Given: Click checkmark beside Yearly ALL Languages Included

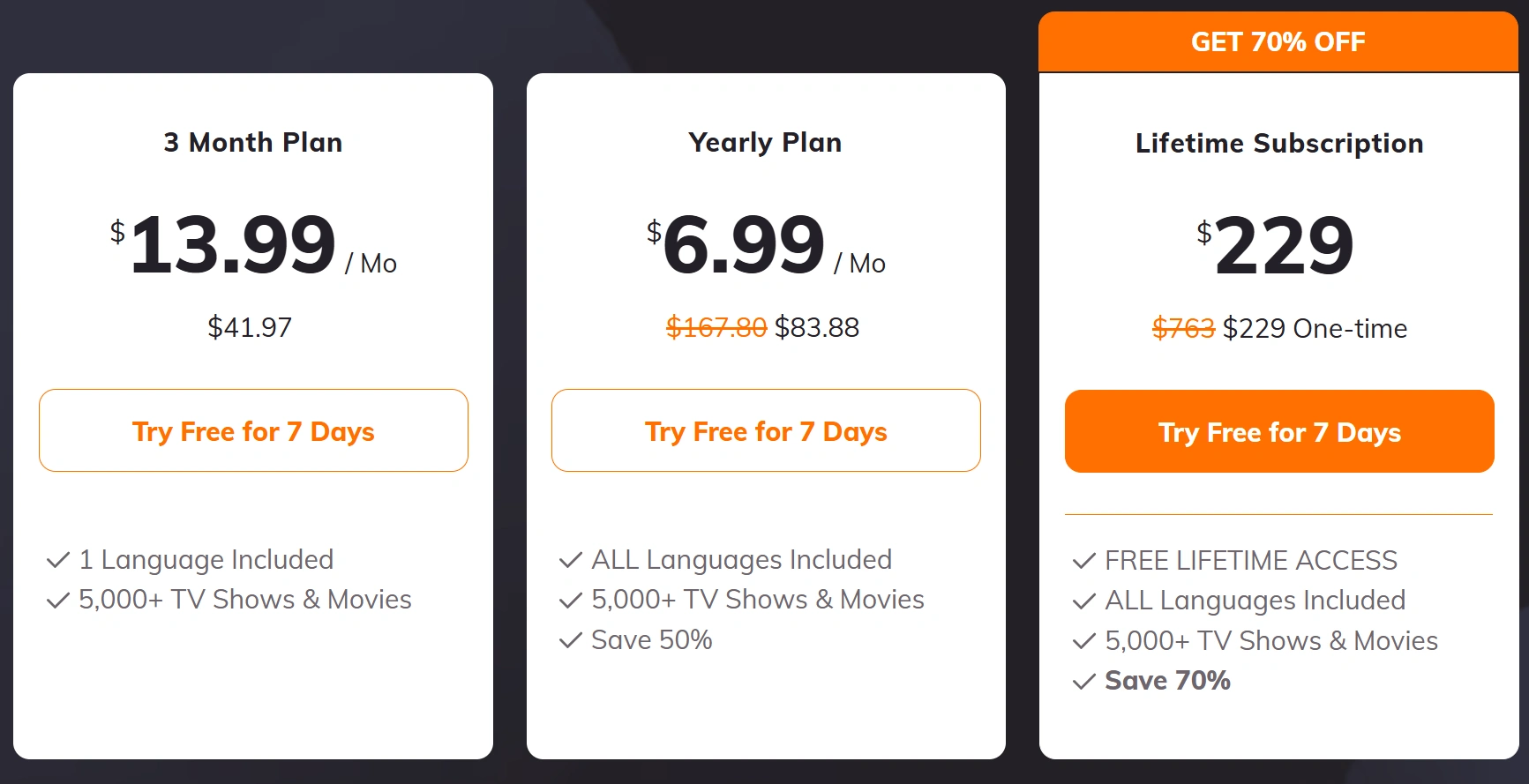Looking at the screenshot, I should pyautogui.click(x=571, y=560).
